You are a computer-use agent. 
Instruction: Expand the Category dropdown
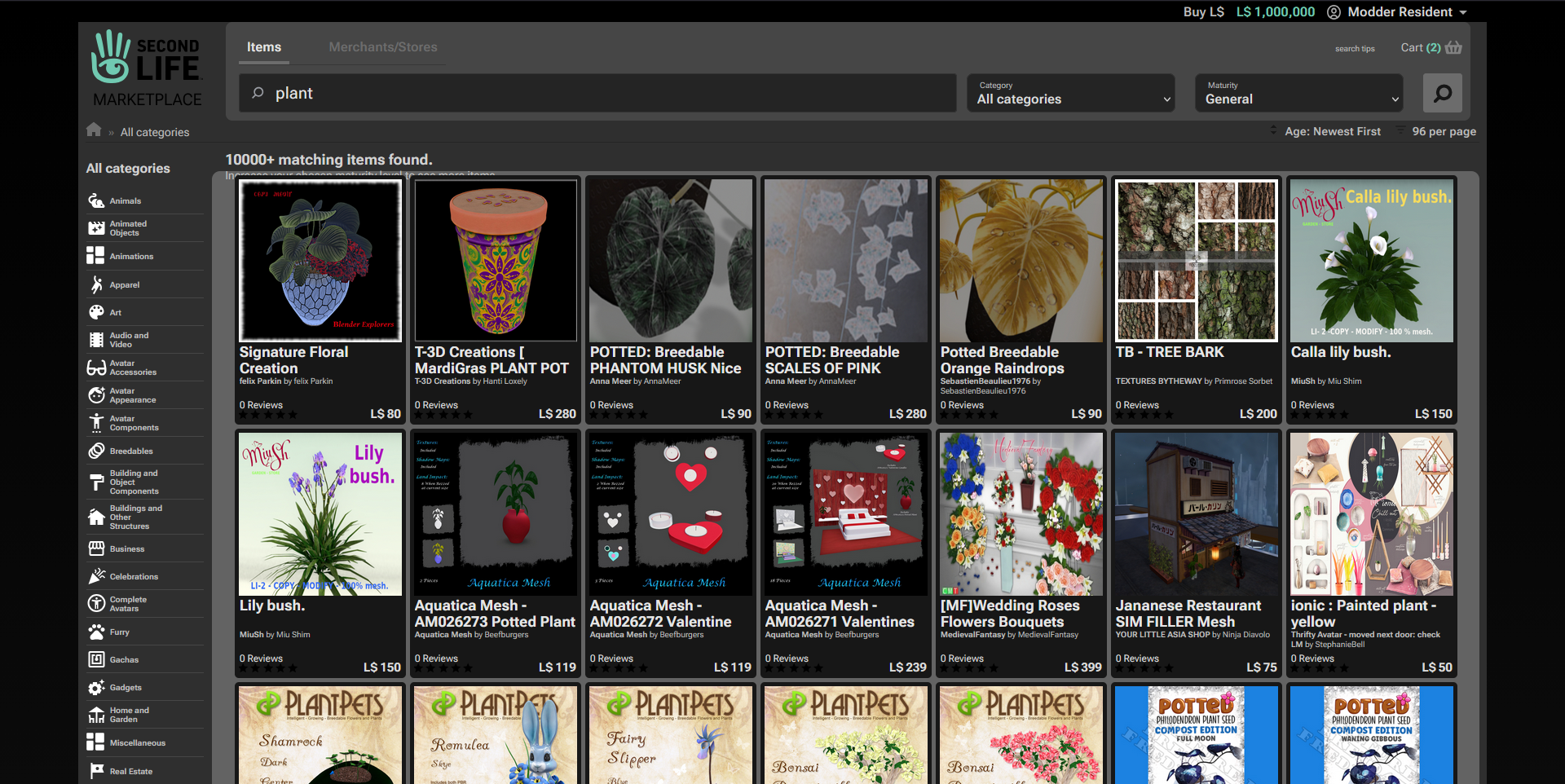pos(1071,93)
